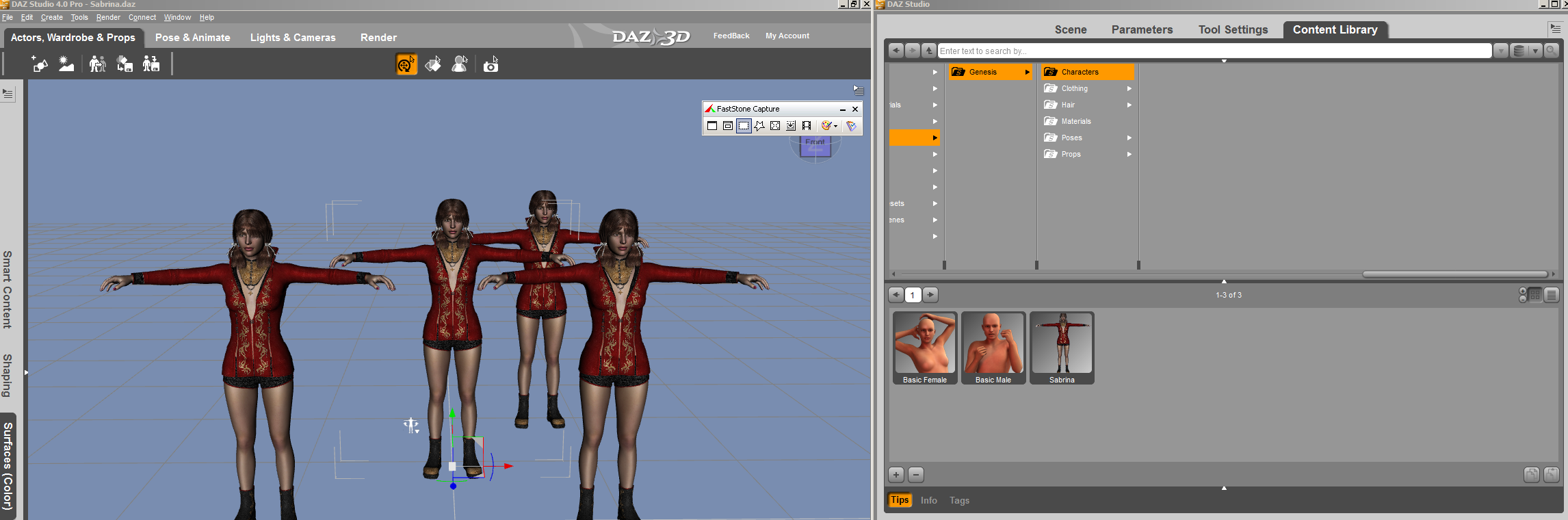
Task: Open search history dropdown arrow
Action: coord(1500,51)
